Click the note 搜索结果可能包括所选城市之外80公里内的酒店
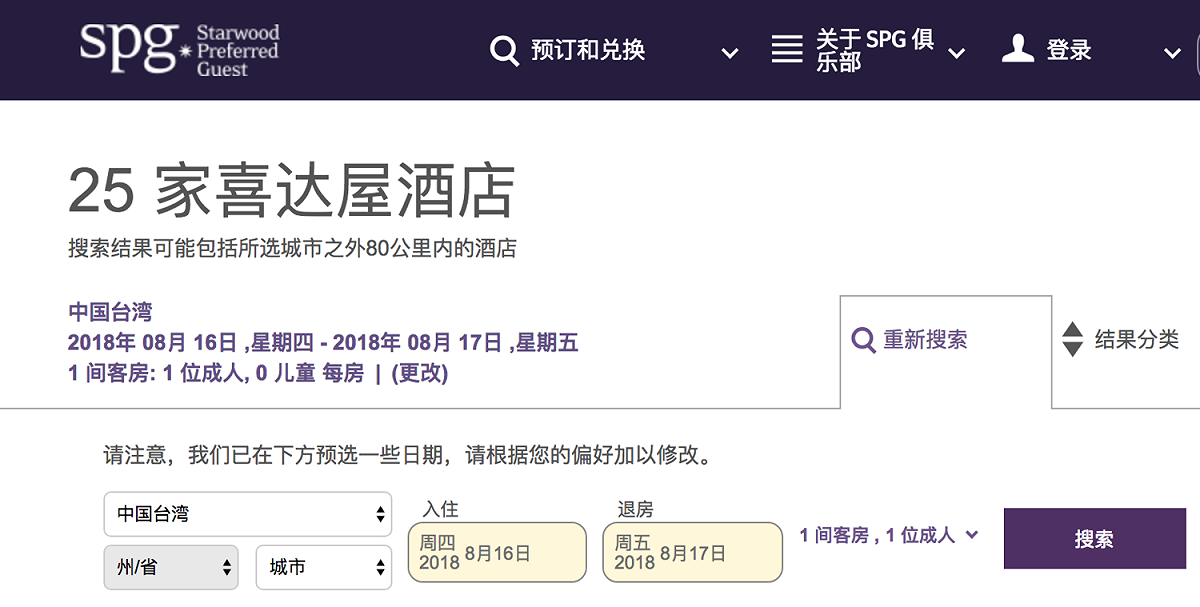This screenshot has width=1200, height=607. (292, 249)
